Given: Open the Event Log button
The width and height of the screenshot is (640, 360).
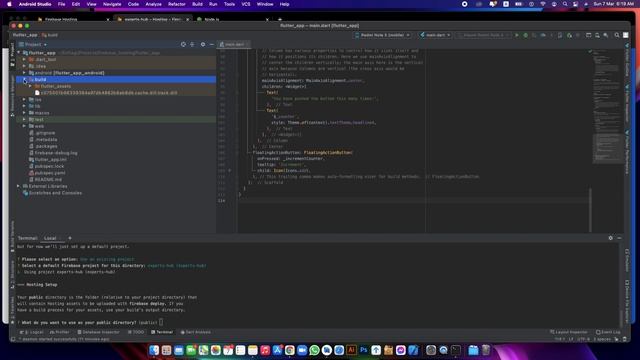Looking at the screenshot, I should (x=608, y=332).
